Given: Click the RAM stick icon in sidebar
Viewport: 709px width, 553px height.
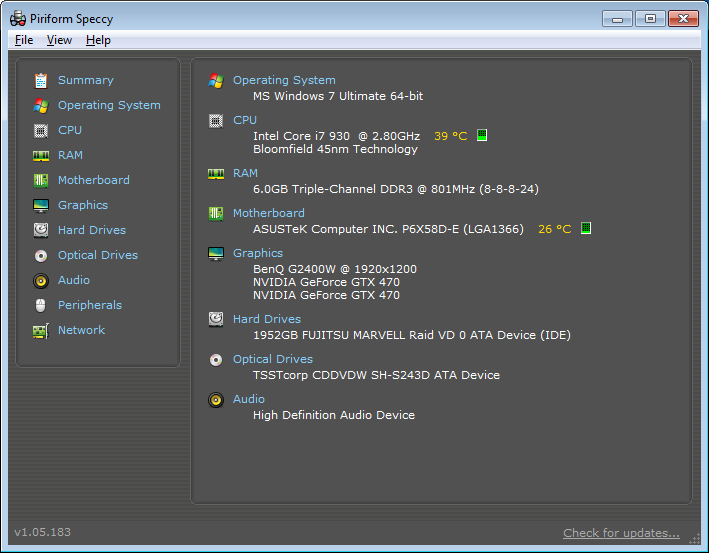Looking at the screenshot, I should 41,156.
